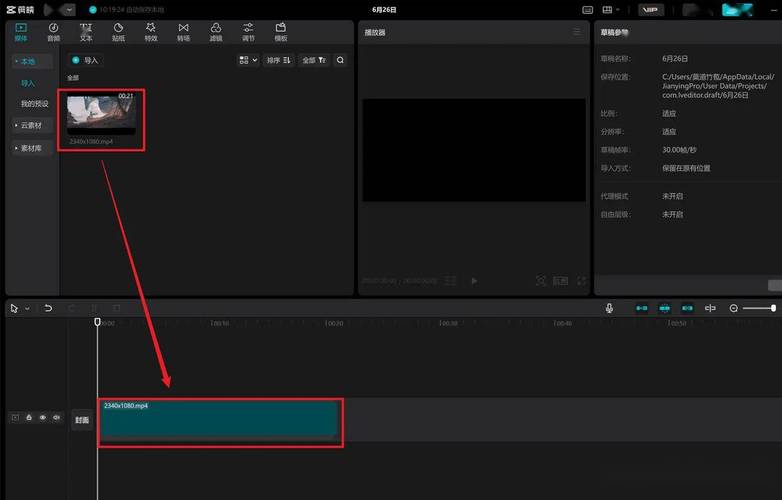The height and width of the screenshot is (500, 782).
Task: Open the grid view mode dropdown
Action: pos(248,60)
